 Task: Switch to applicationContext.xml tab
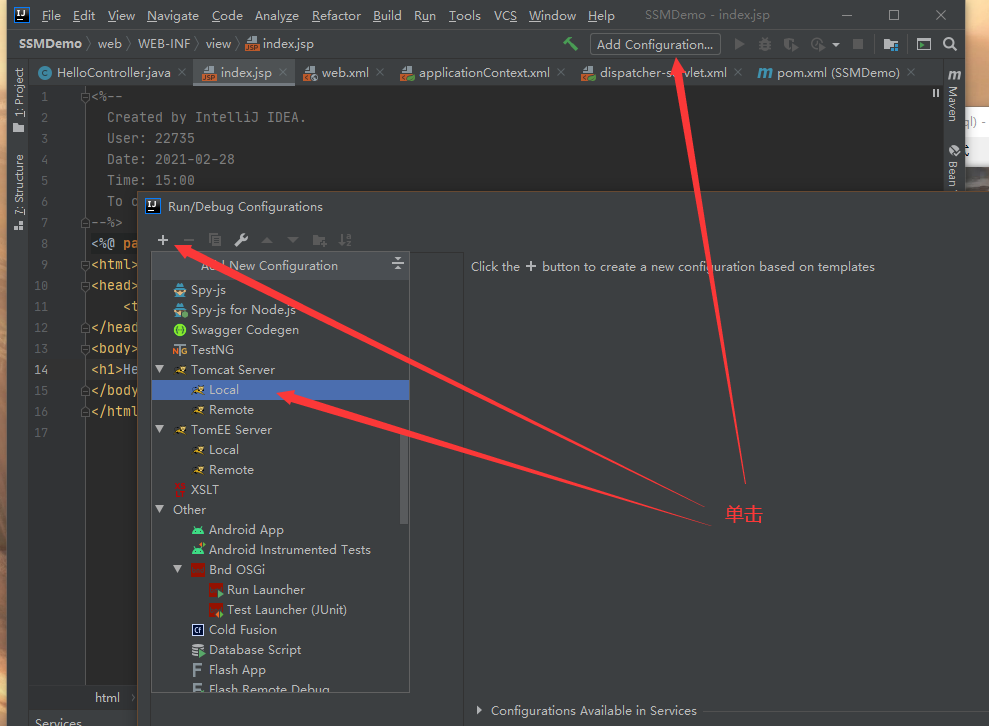click(x=484, y=73)
